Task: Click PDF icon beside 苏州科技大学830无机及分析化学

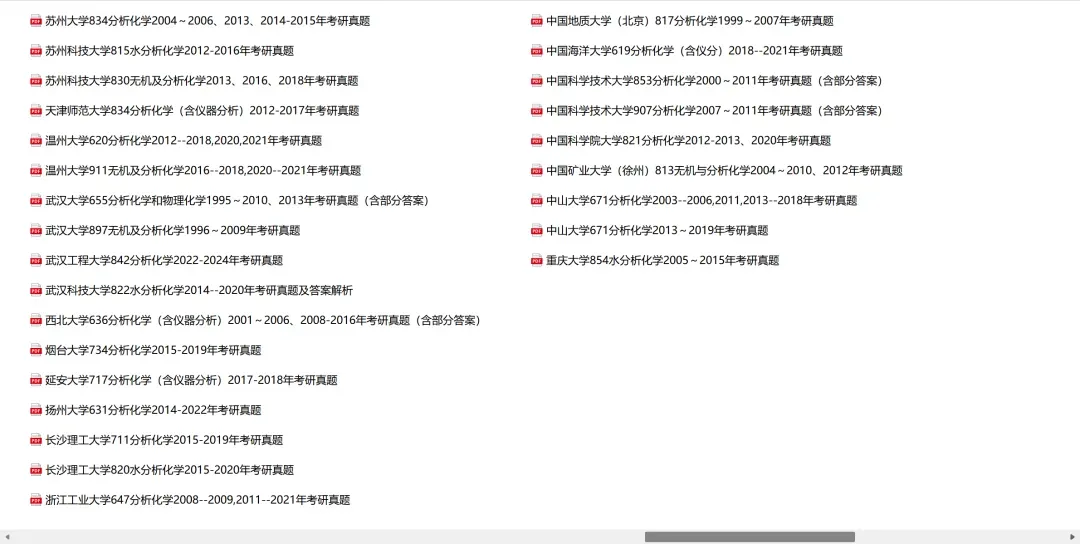Action: click(36, 81)
